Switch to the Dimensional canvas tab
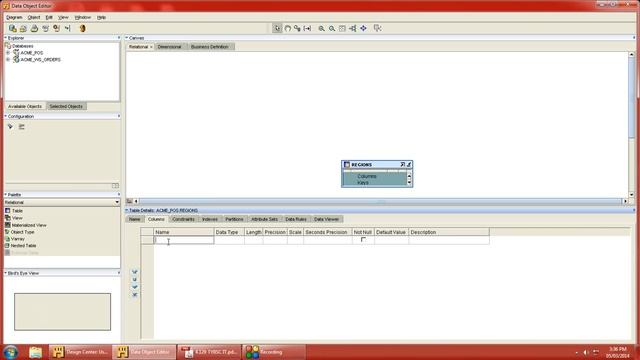The height and width of the screenshot is (360, 640). (x=169, y=47)
